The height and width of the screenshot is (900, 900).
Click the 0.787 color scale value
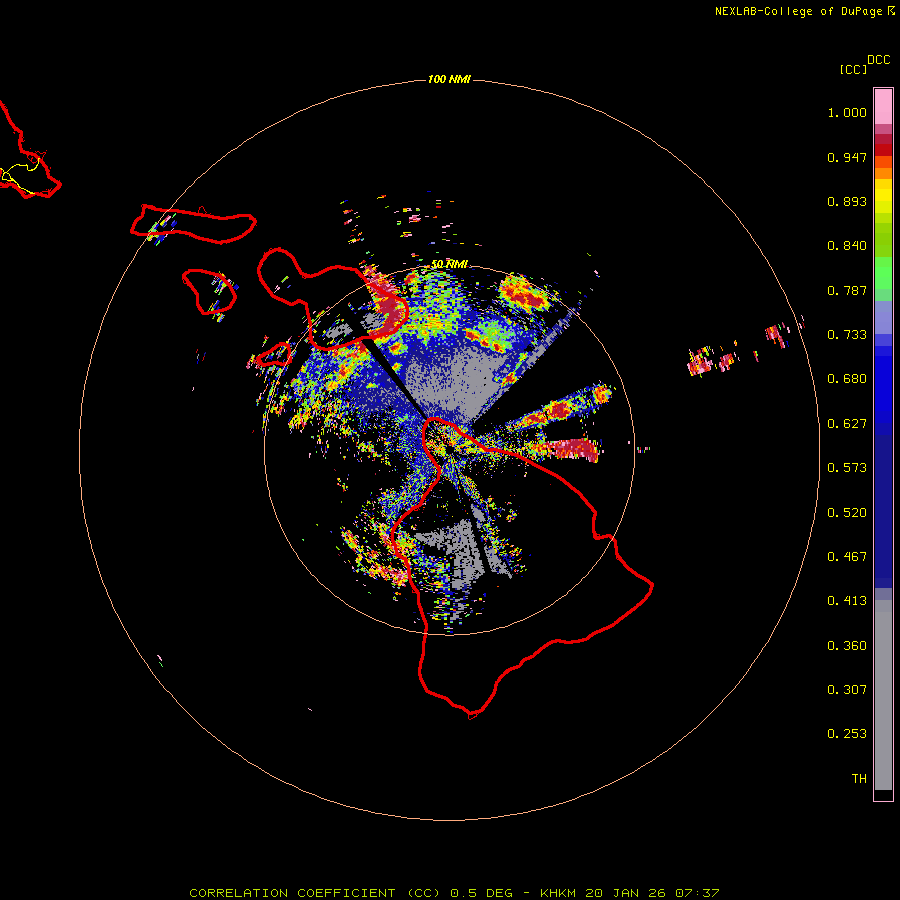pos(847,290)
